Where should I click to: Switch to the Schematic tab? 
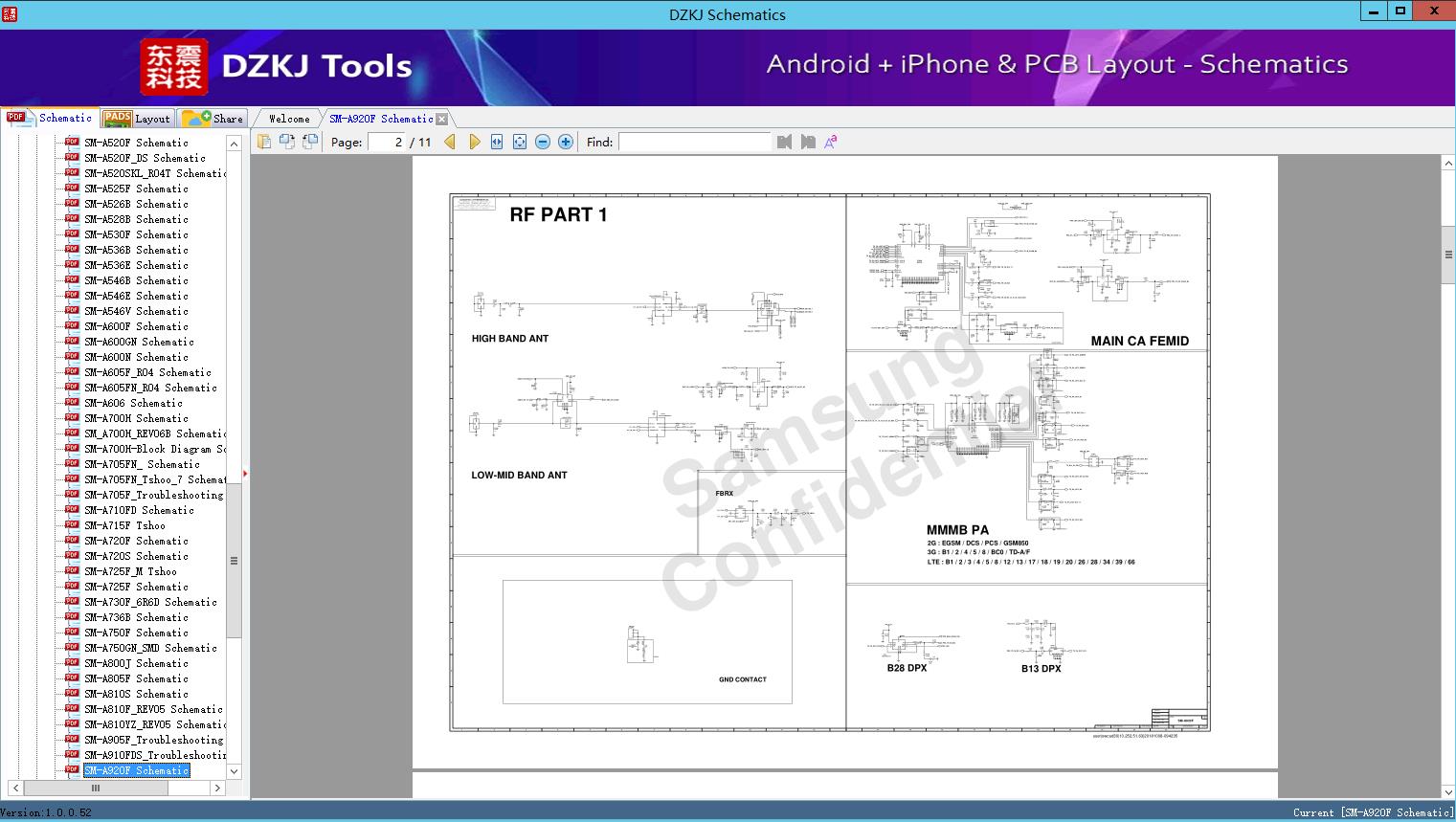click(x=50, y=118)
